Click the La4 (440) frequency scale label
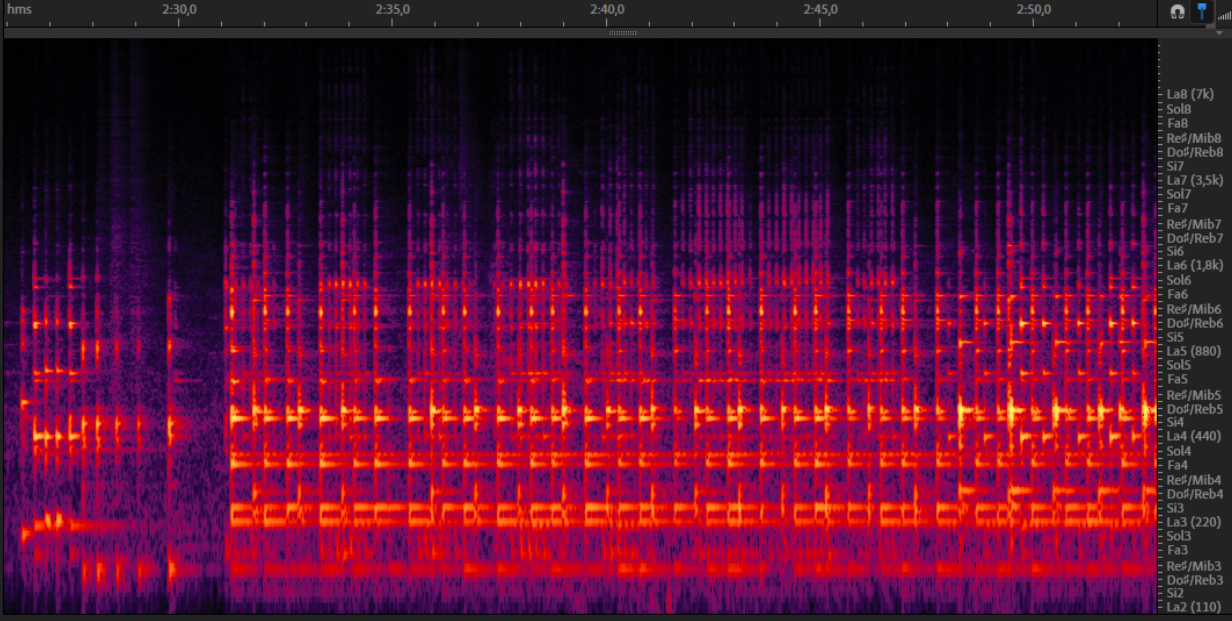 click(x=1190, y=436)
